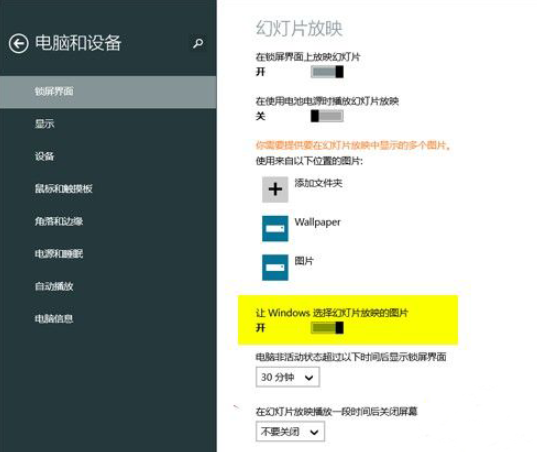The height and width of the screenshot is (452, 537).
Task: Open 设备 settings in sidebar
Action: pos(45,156)
